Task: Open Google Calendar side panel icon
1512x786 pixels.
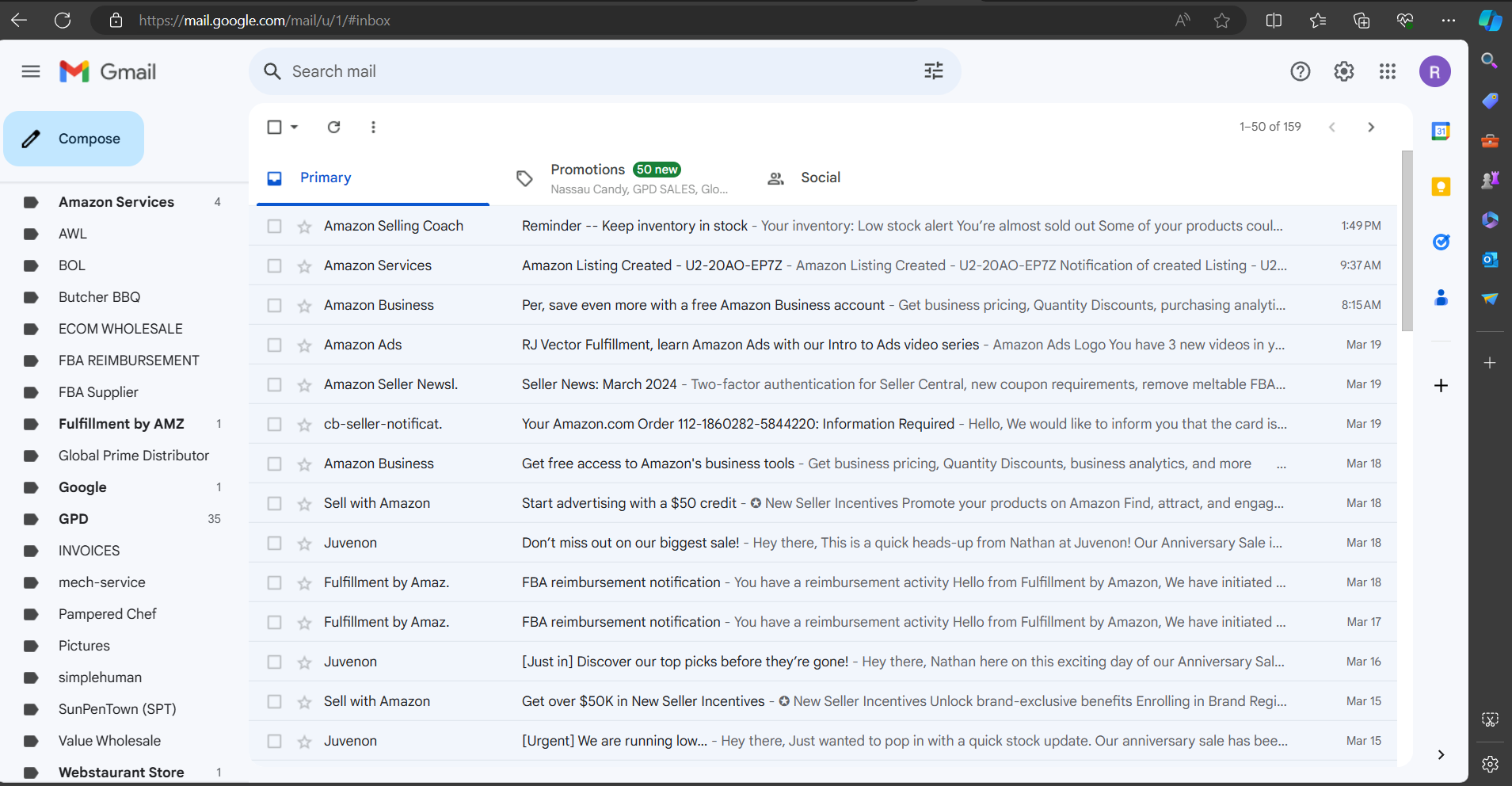Action: click(x=1441, y=132)
